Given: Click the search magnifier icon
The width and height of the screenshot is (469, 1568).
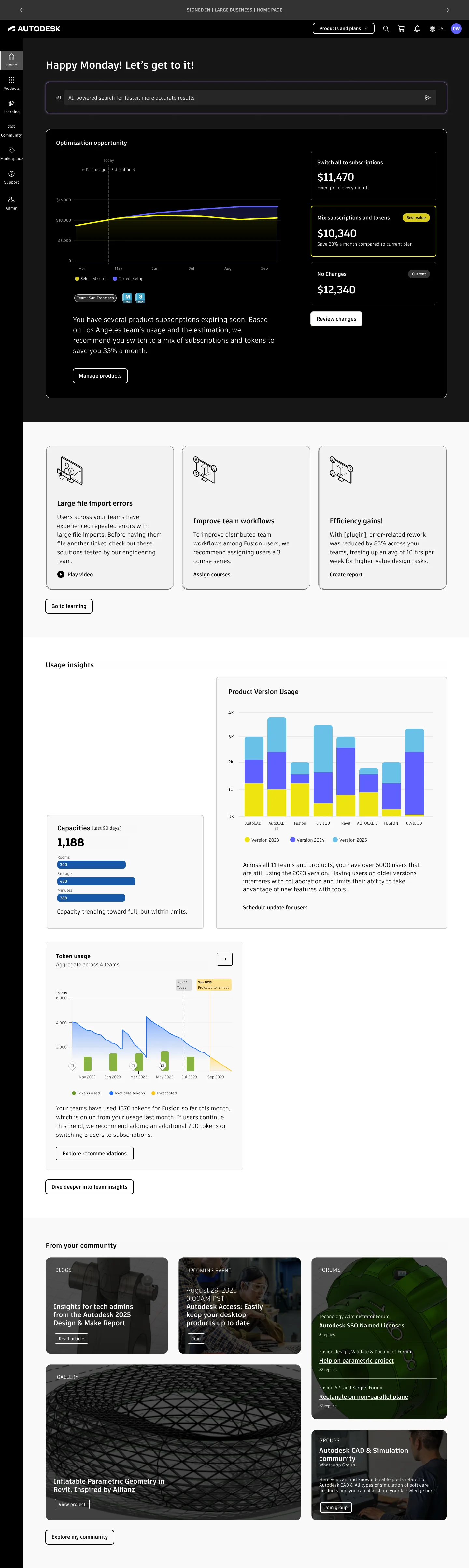Looking at the screenshot, I should coord(386,29).
